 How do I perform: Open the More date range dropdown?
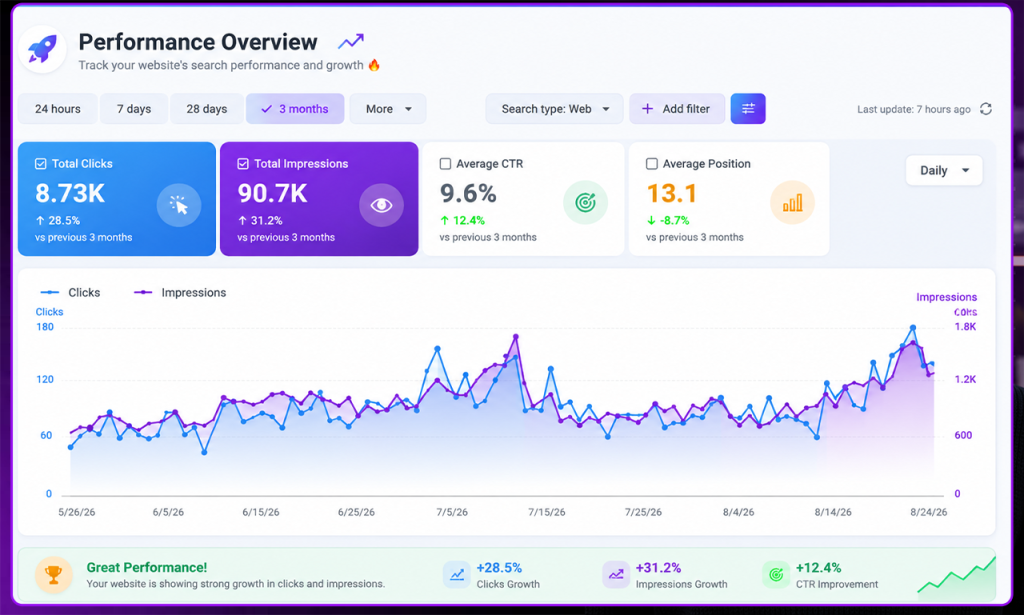point(388,109)
